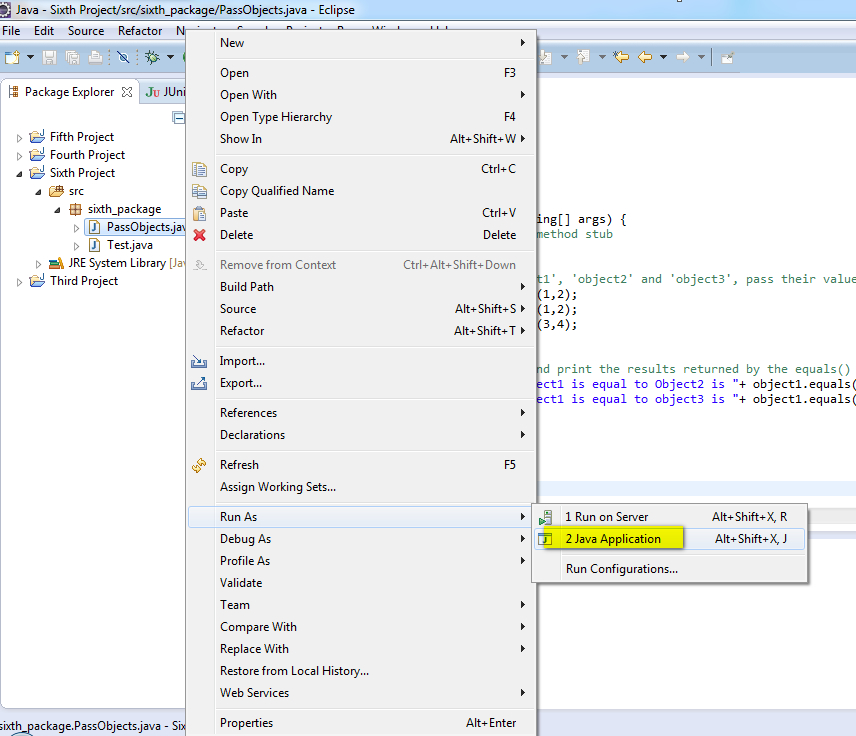The width and height of the screenshot is (856, 736).
Task: Switch to the JUnit tab
Action: coord(165,92)
